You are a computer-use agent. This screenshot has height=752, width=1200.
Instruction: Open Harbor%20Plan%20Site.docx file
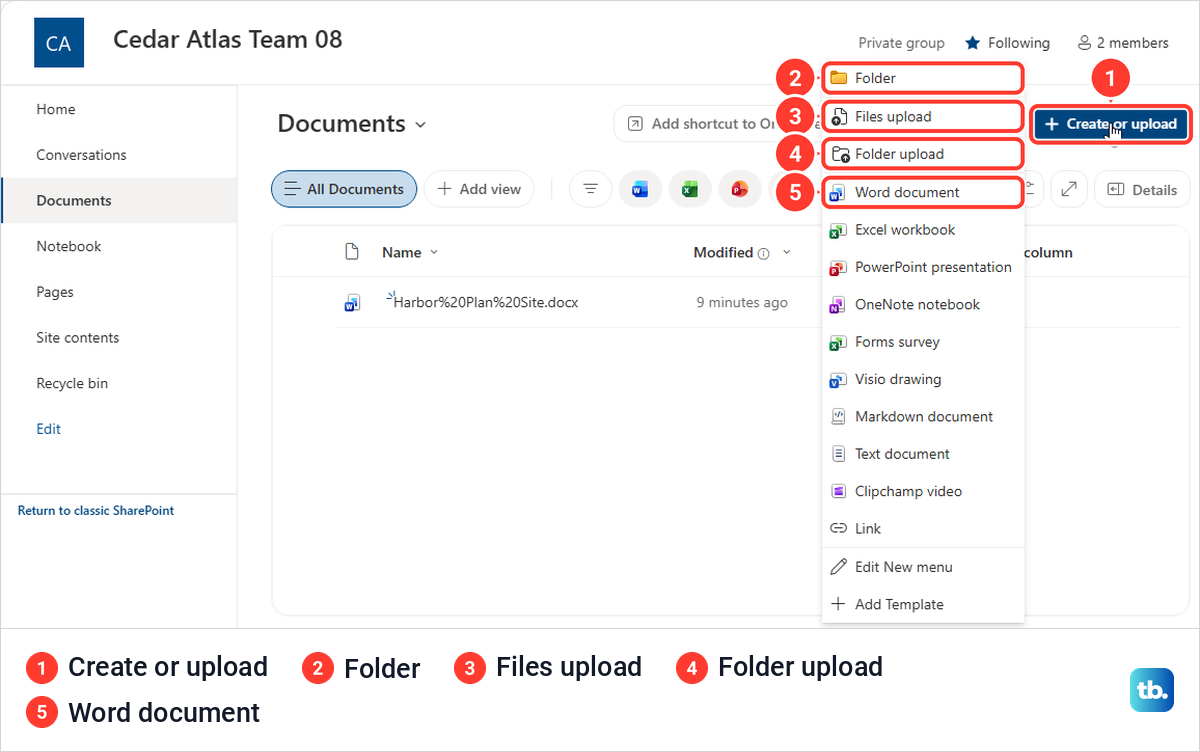(x=486, y=302)
